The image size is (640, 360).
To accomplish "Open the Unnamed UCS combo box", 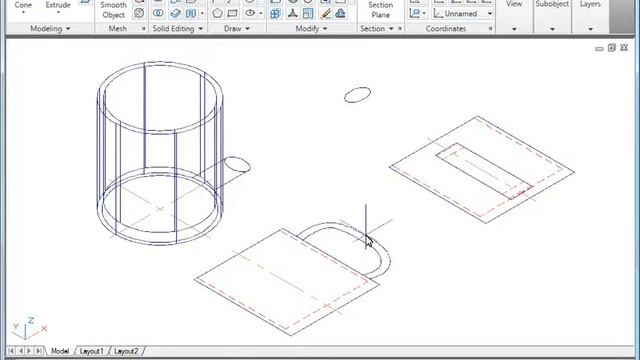I will pyautogui.click(x=463, y=13).
